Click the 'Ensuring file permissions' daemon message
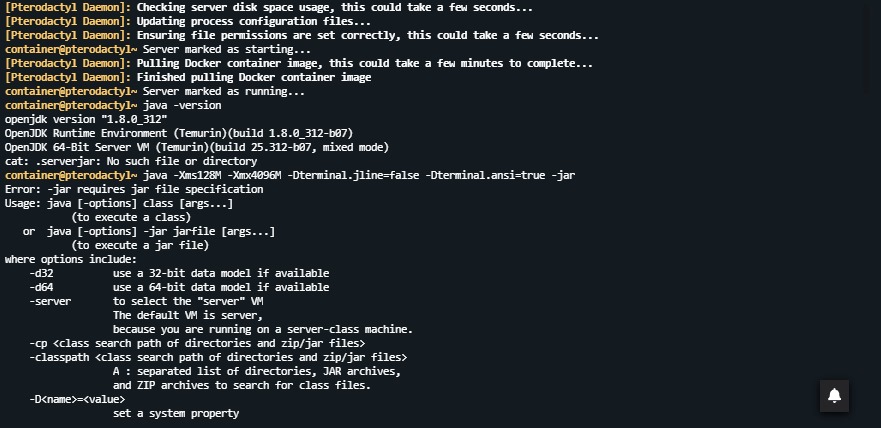This screenshot has height=428, width=881. click(x=301, y=35)
